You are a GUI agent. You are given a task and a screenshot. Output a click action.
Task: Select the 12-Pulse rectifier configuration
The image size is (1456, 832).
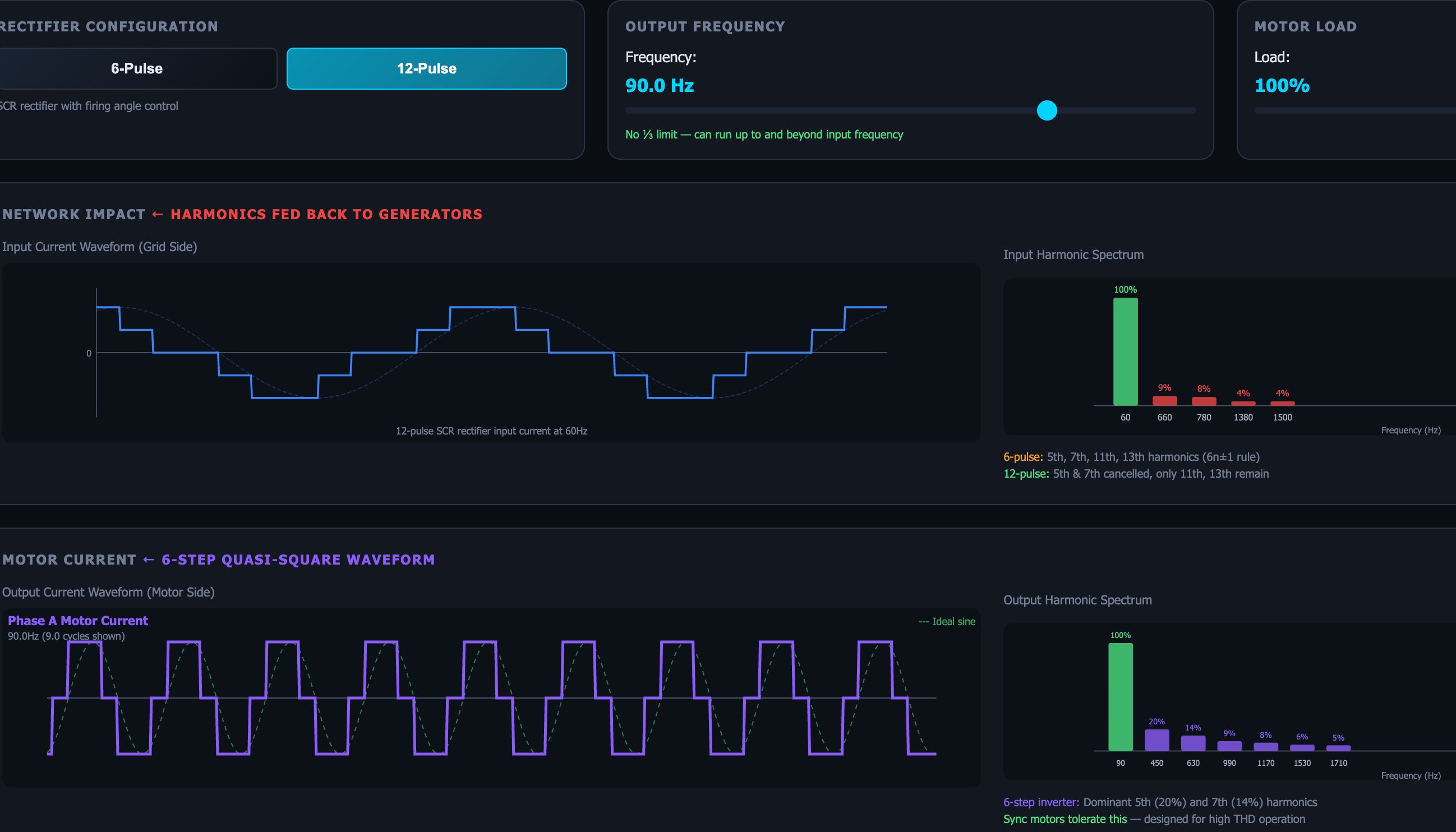tap(426, 68)
